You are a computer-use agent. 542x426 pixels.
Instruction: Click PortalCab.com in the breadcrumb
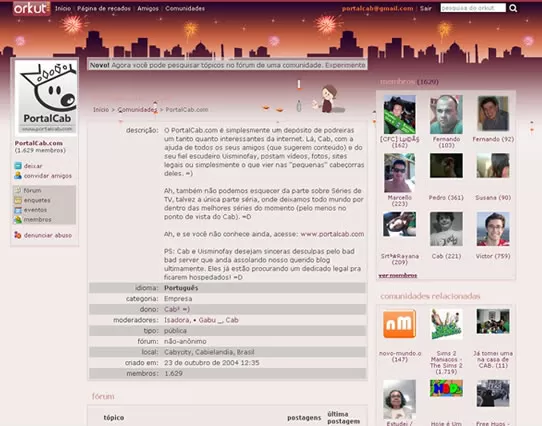[x=187, y=110]
